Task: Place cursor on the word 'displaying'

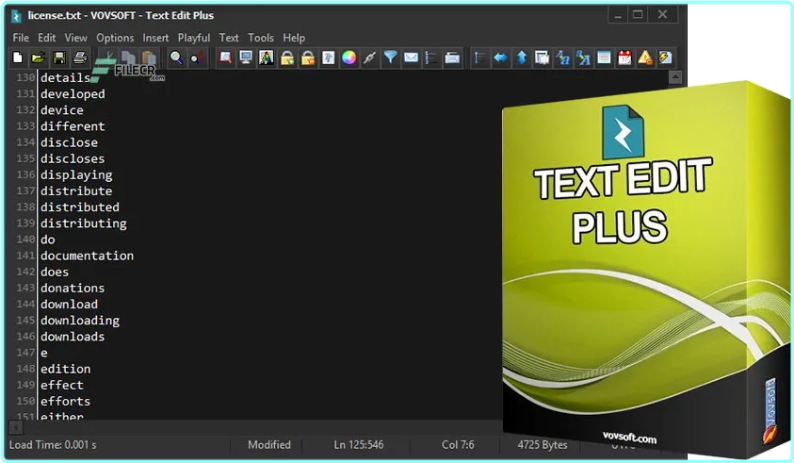Action: click(76, 175)
